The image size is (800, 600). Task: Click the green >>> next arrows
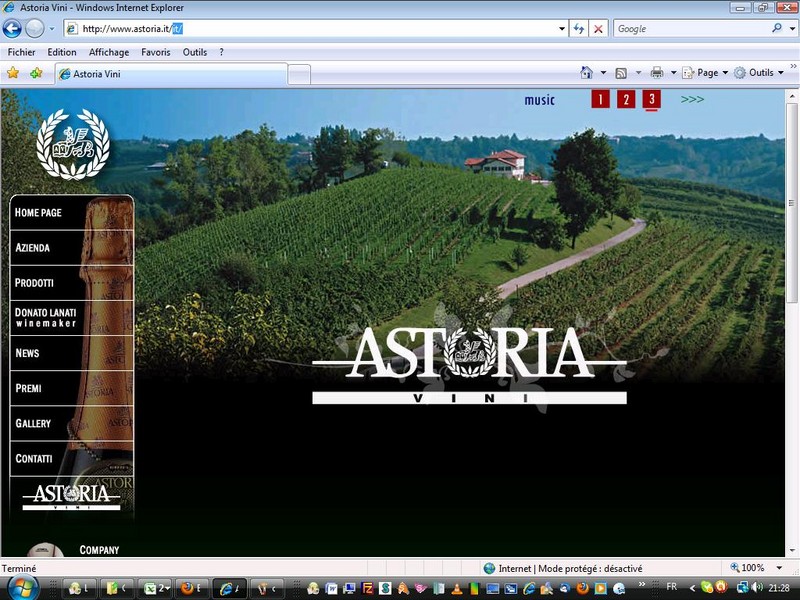pos(692,99)
